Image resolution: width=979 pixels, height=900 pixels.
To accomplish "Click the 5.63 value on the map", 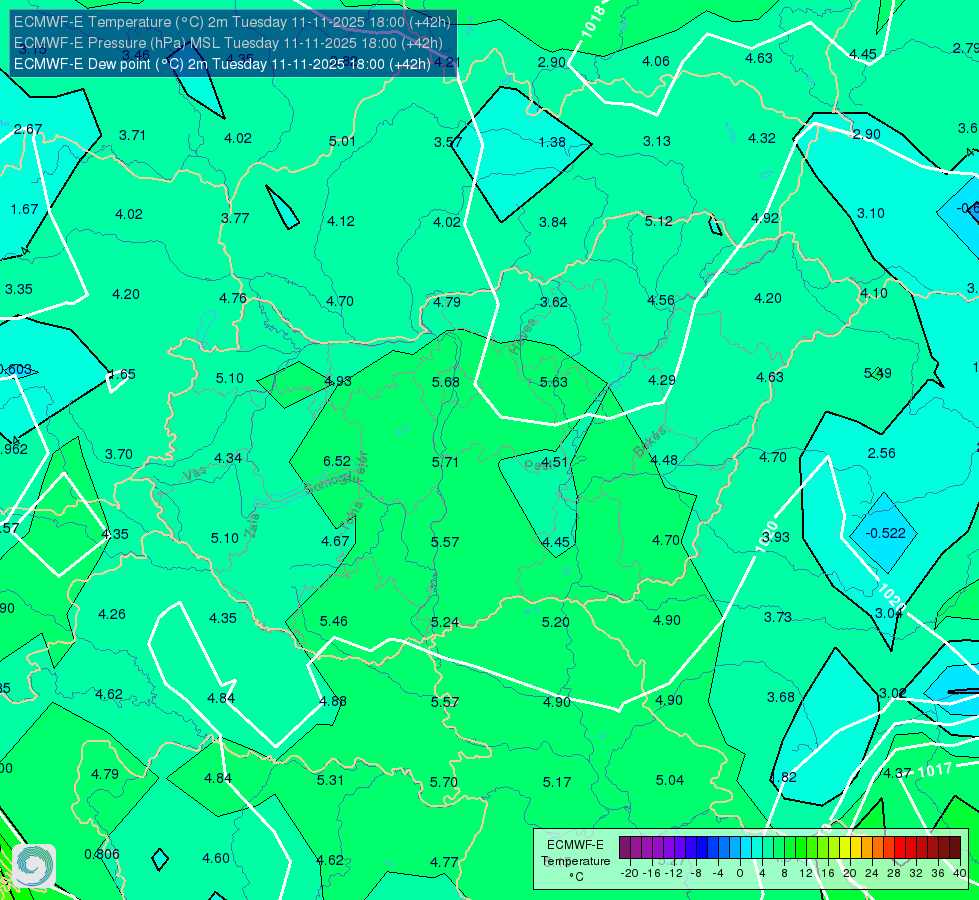I will pos(553,382).
